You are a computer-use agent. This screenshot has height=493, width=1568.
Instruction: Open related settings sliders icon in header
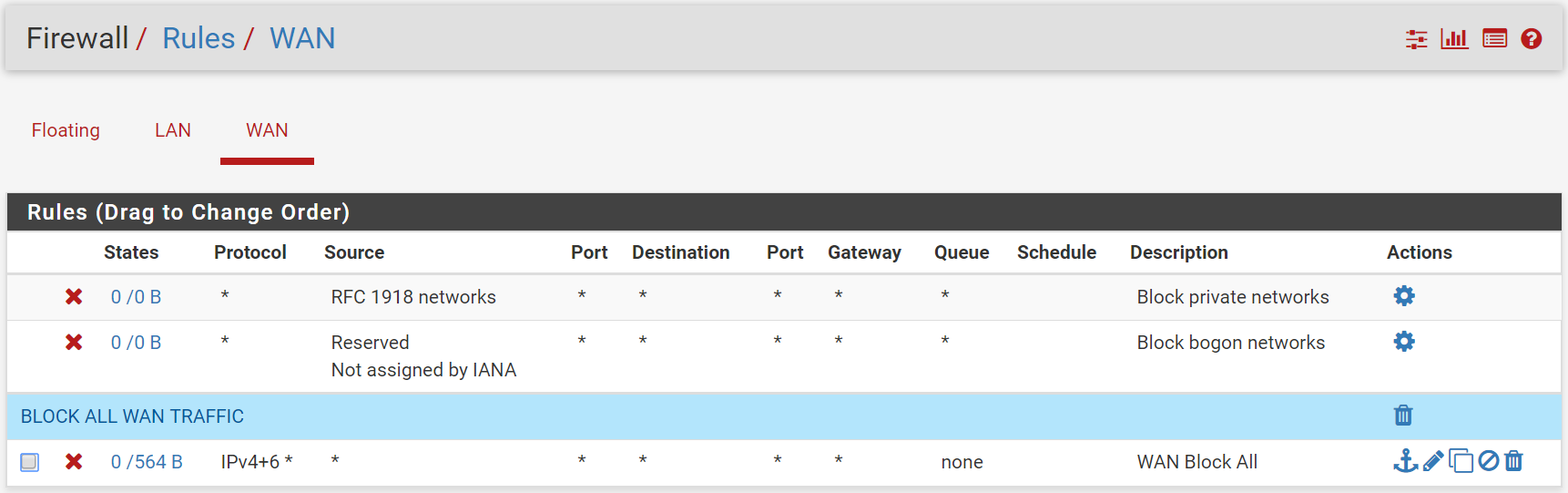pos(1416,39)
